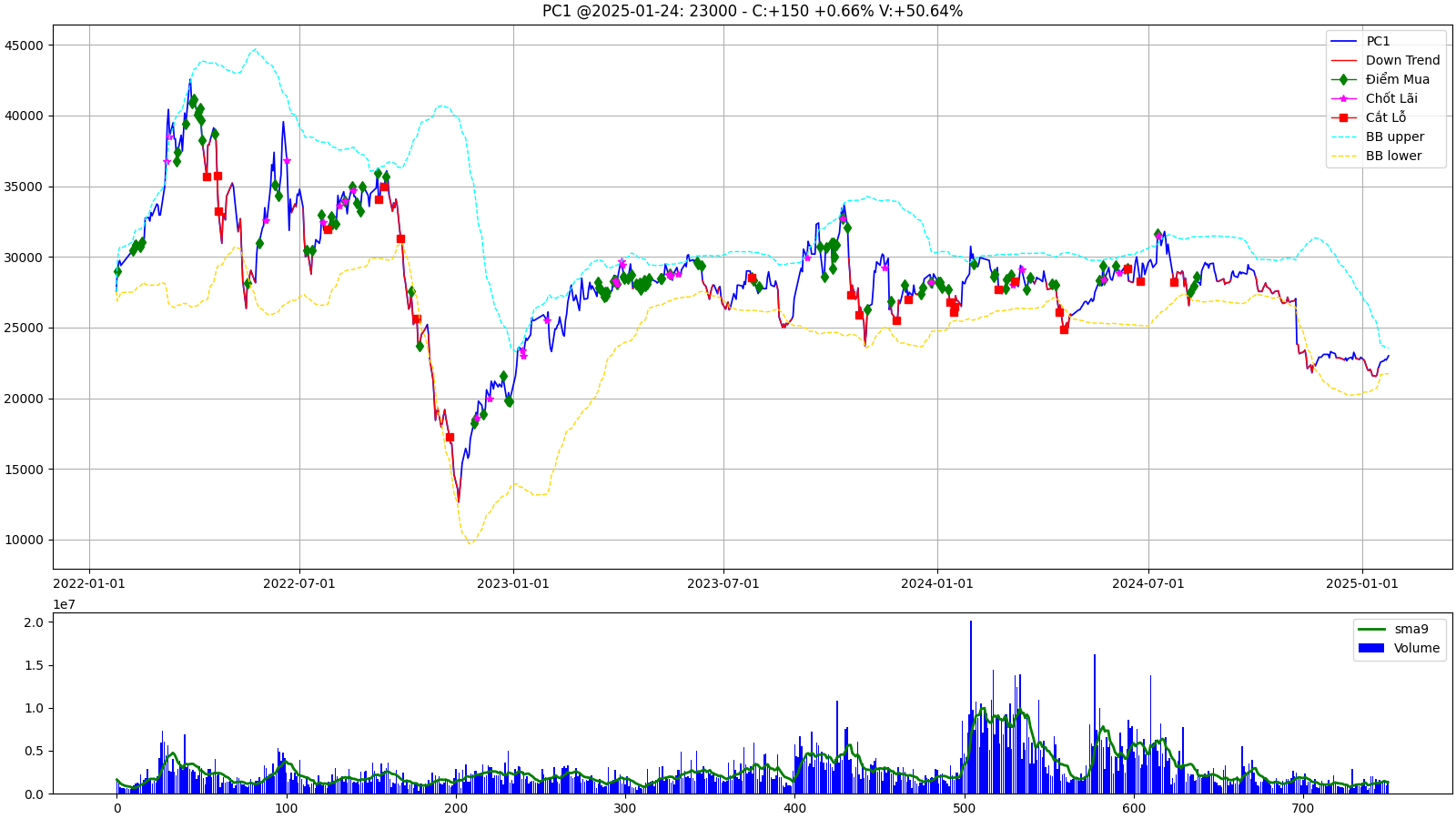Click the 100 volume x-axis label
The image size is (1456, 819).
(x=287, y=808)
